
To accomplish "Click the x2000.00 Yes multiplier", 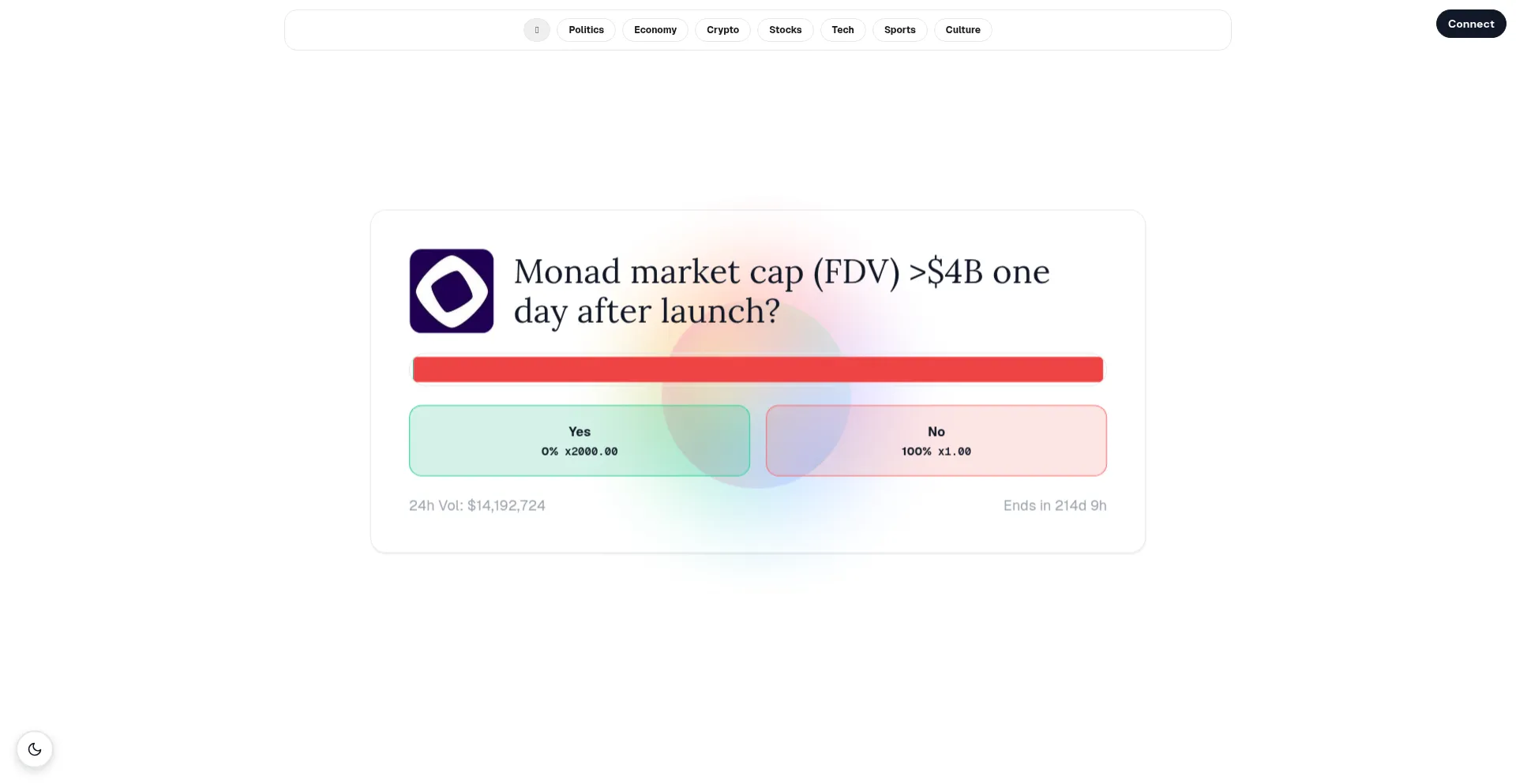I will pyautogui.click(x=591, y=452).
